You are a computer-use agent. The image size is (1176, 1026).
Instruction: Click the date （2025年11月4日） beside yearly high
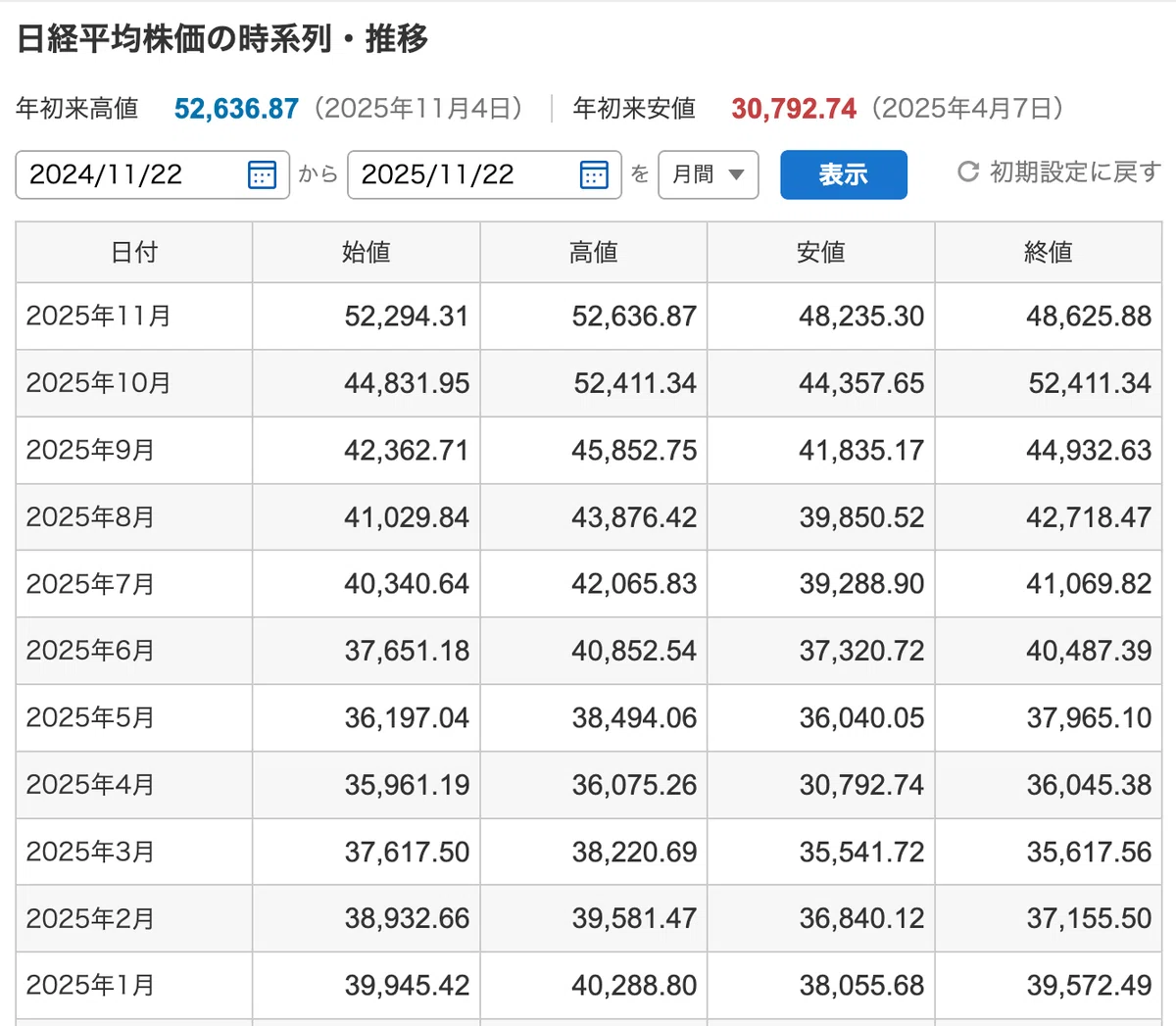(x=418, y=109)
